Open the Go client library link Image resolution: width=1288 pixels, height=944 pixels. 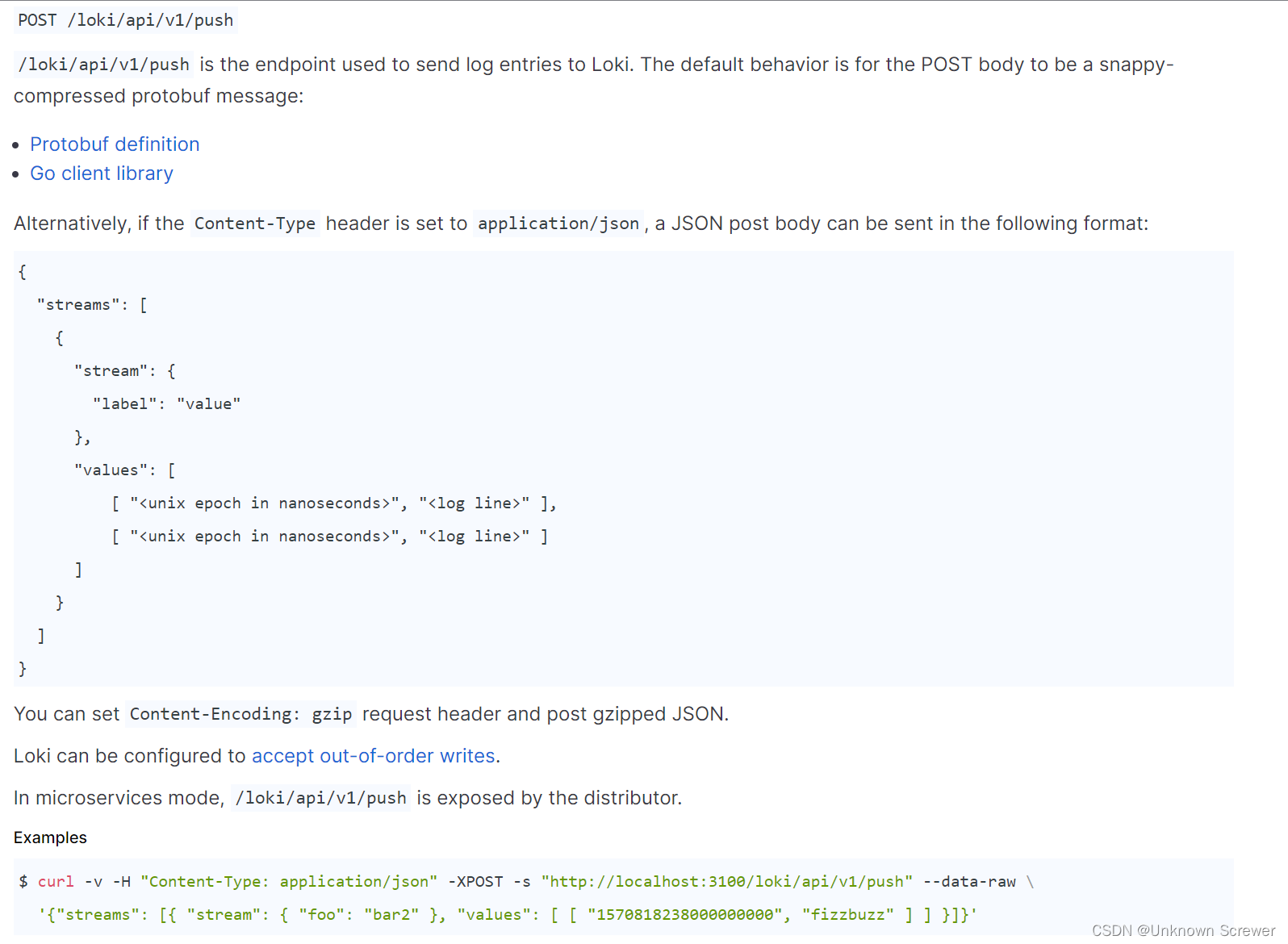coord(102,173)
